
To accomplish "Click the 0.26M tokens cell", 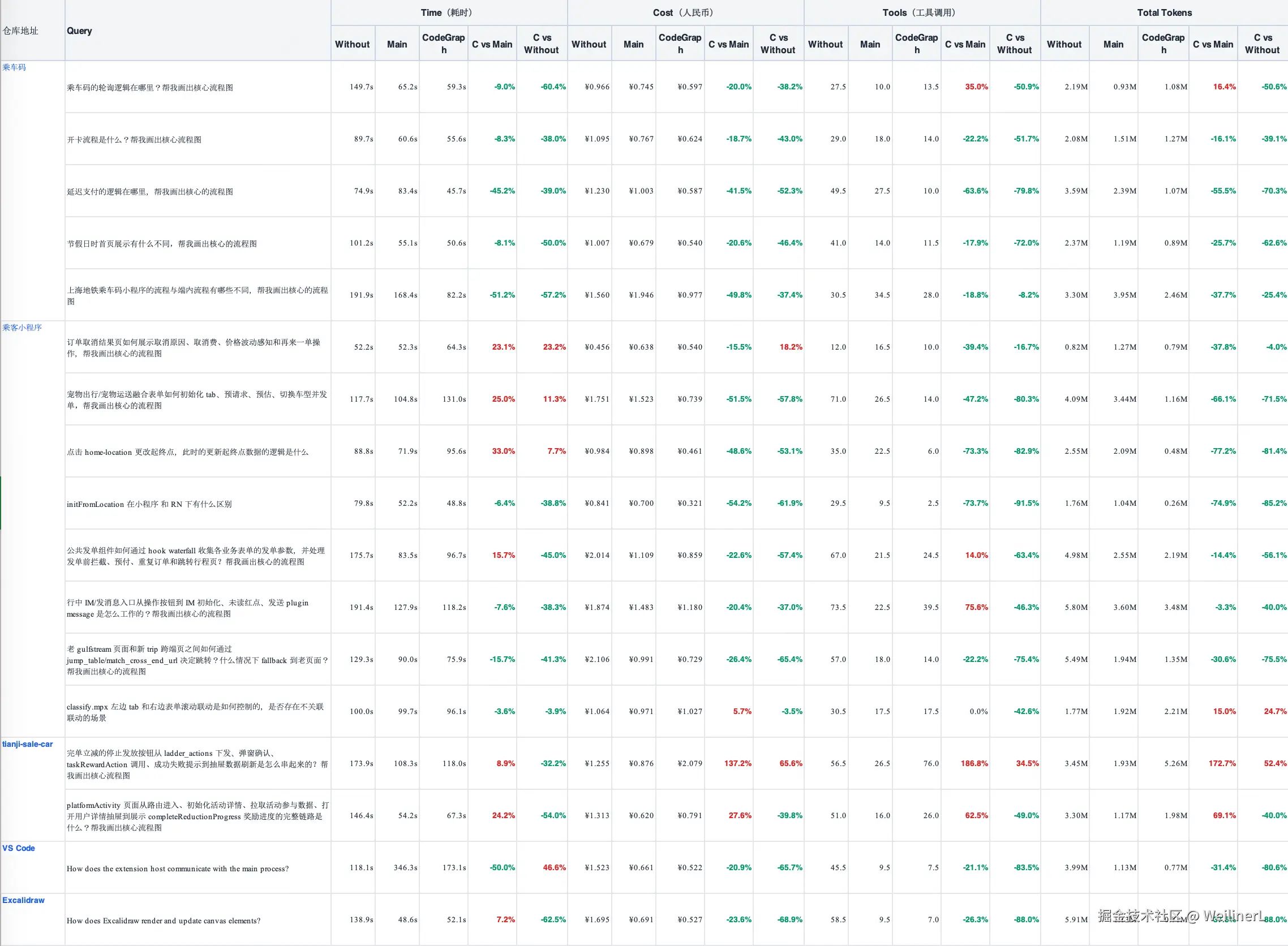I will tap(1176, 504).
